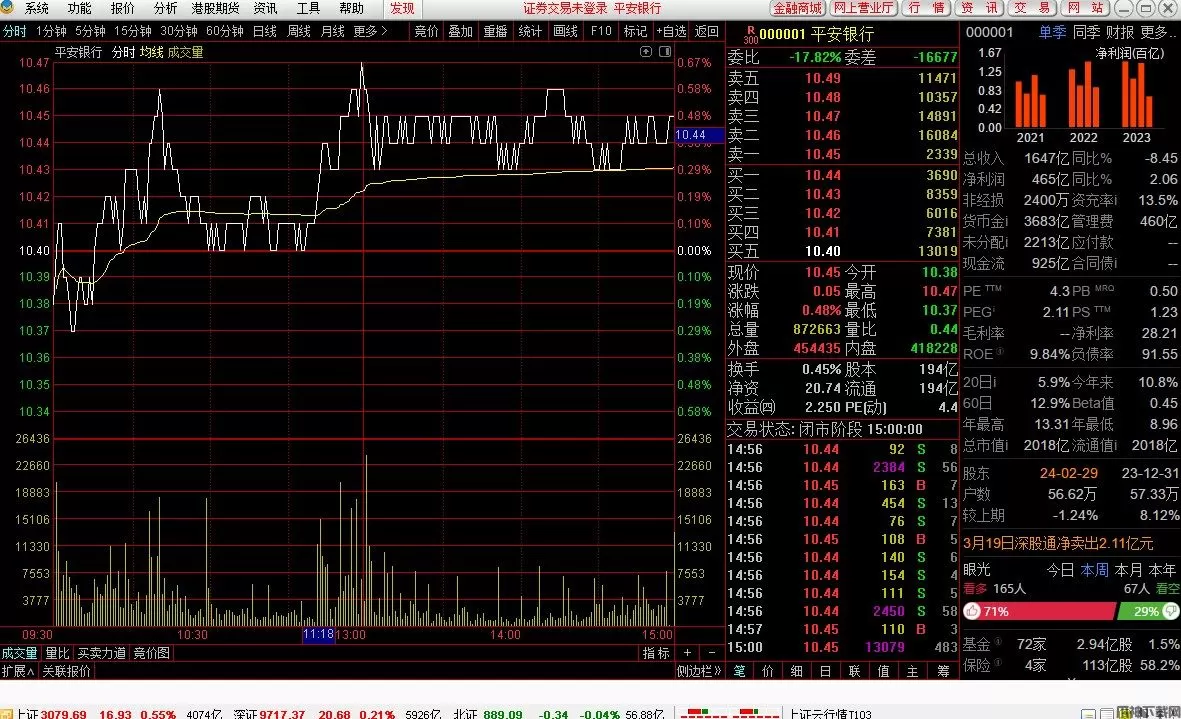Open the 系统 menu

(37, 8)
